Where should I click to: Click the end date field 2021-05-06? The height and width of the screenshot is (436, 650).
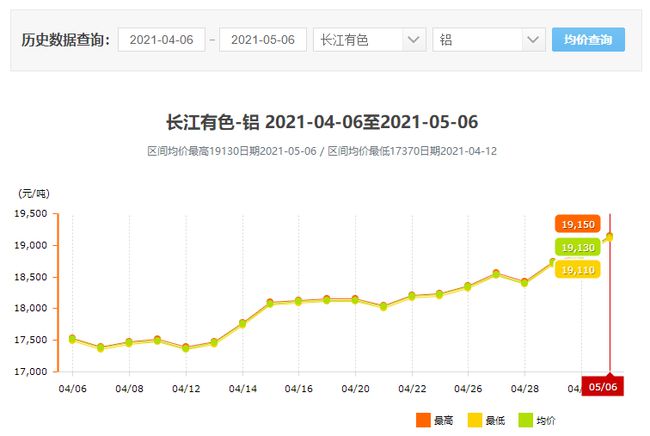pyautogui.click(x=263, y=40)
